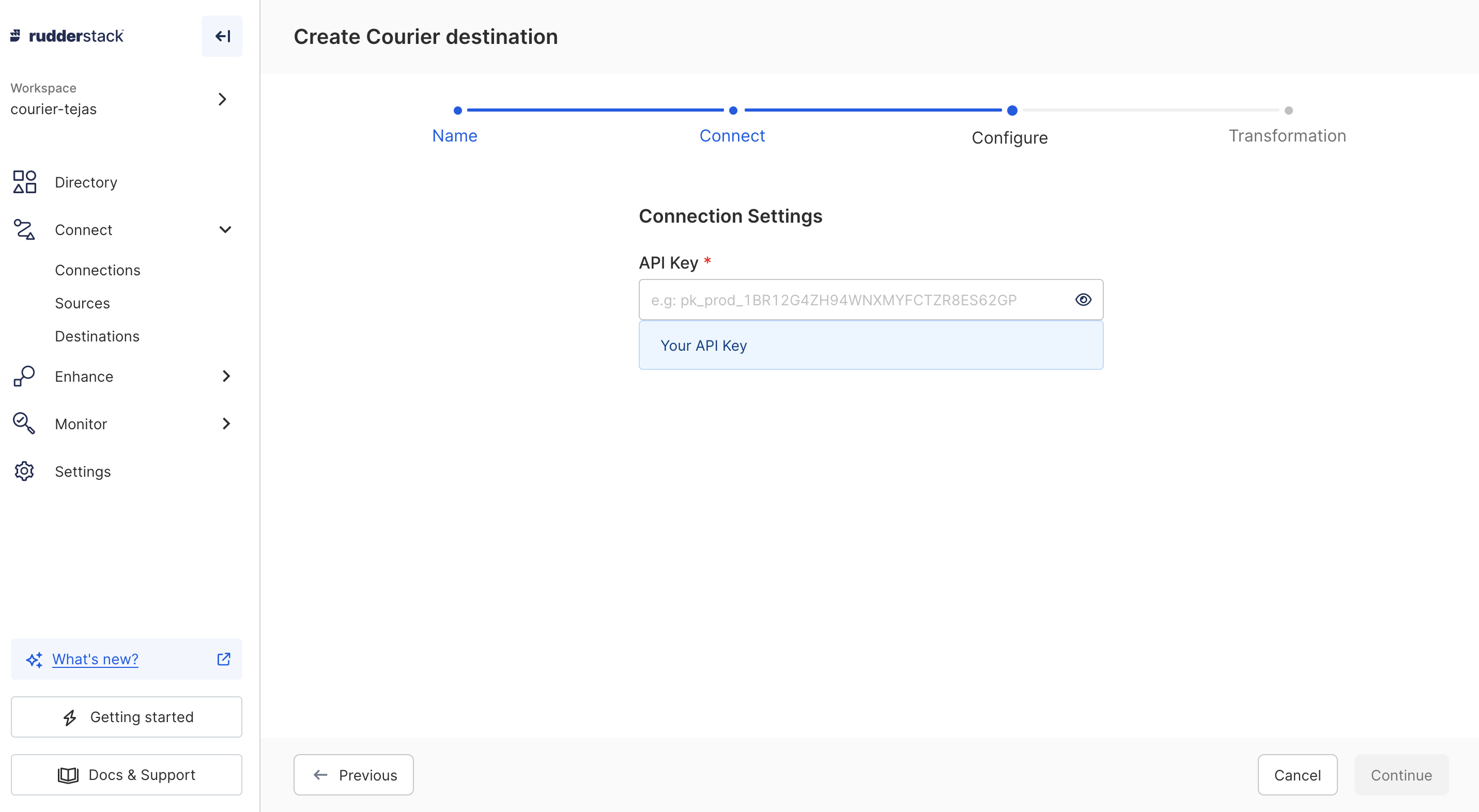1479x812 pixels.
Task: Switch to the Destinations section
Action: (x=97, y=336)
